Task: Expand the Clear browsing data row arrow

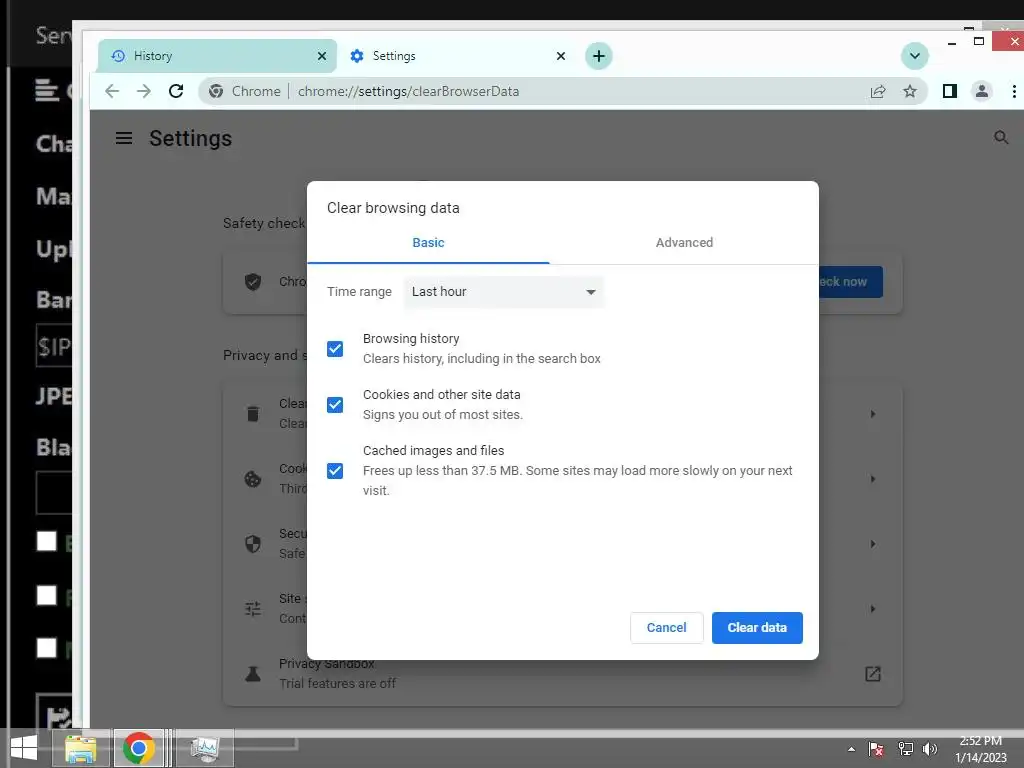Action: point(873,414)
